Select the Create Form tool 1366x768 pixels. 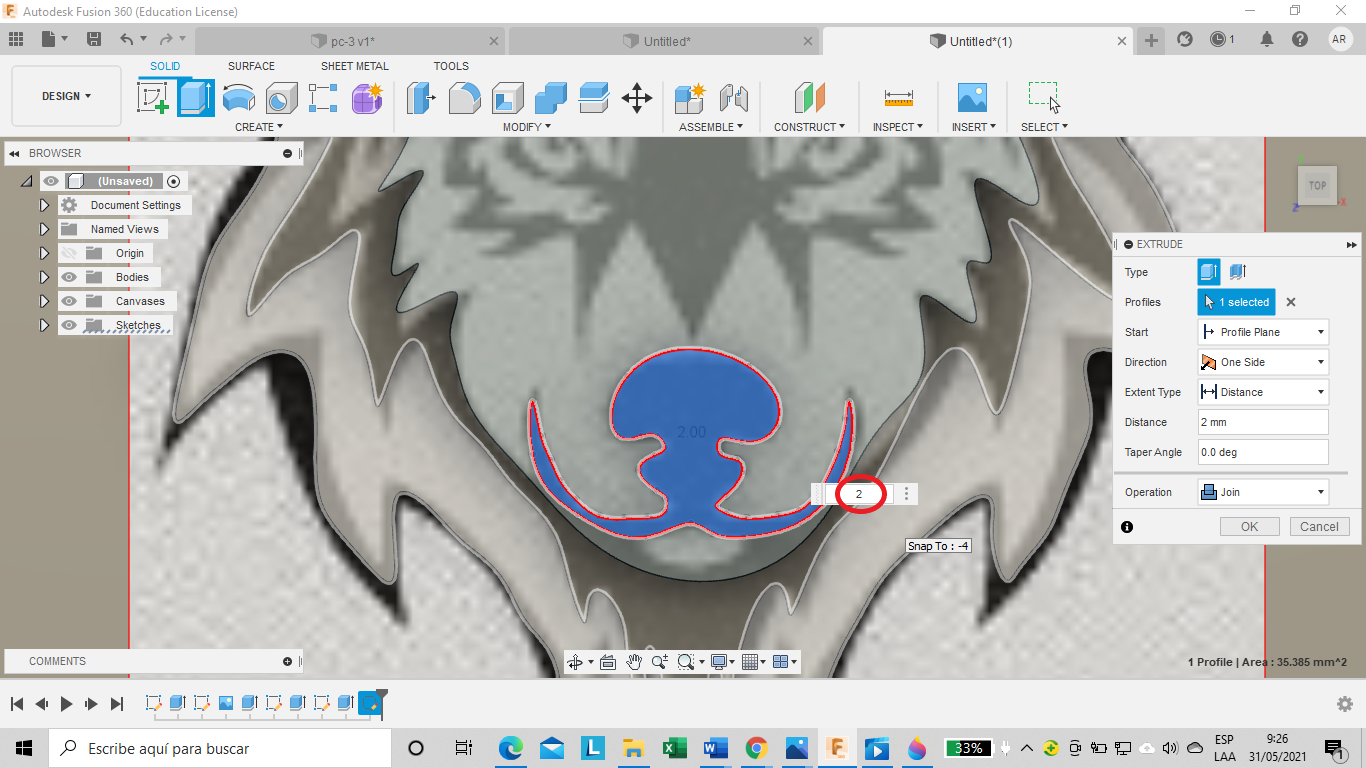click(x=367, y=98)
